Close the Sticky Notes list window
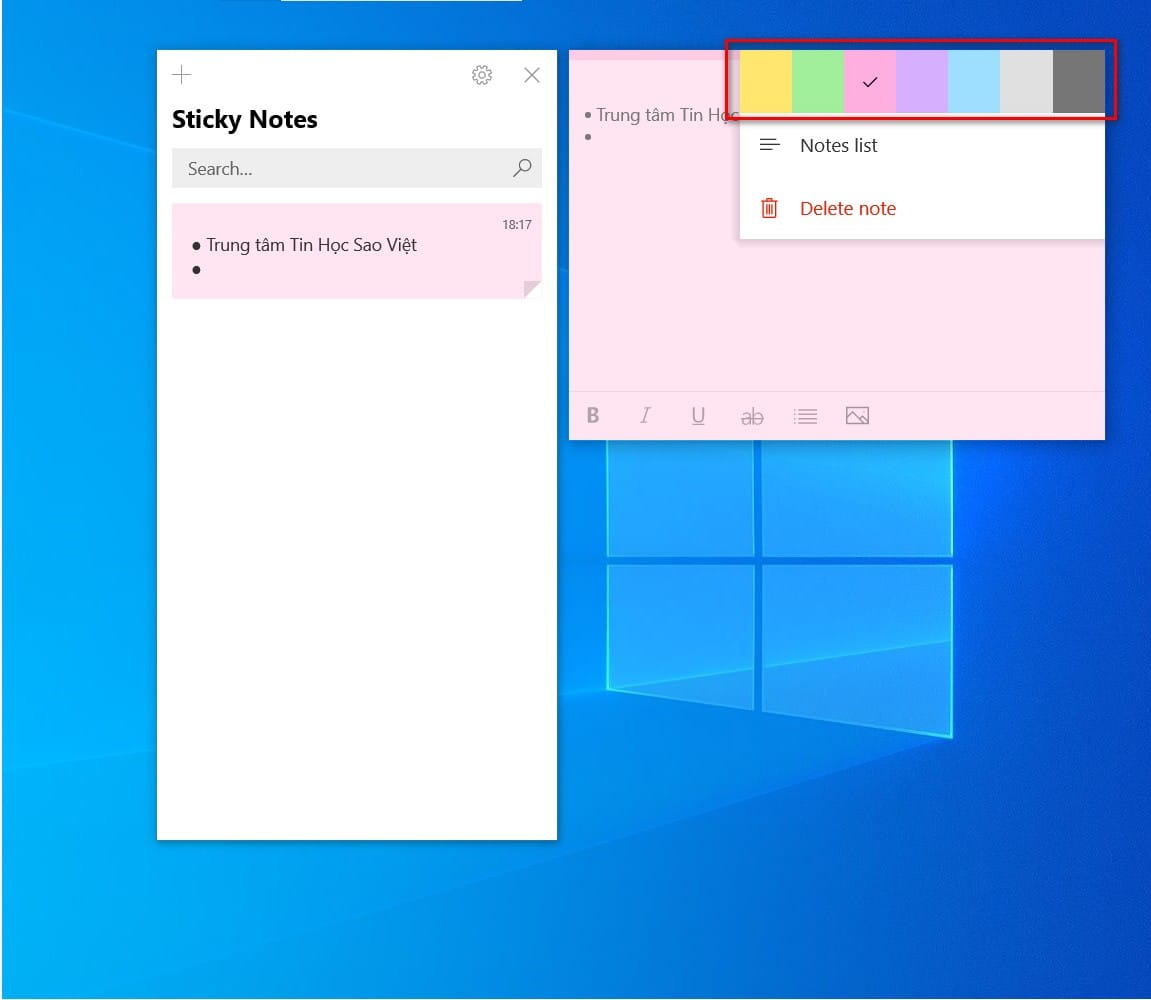This screenshot has height=1000, width=1151. point(531,75)
